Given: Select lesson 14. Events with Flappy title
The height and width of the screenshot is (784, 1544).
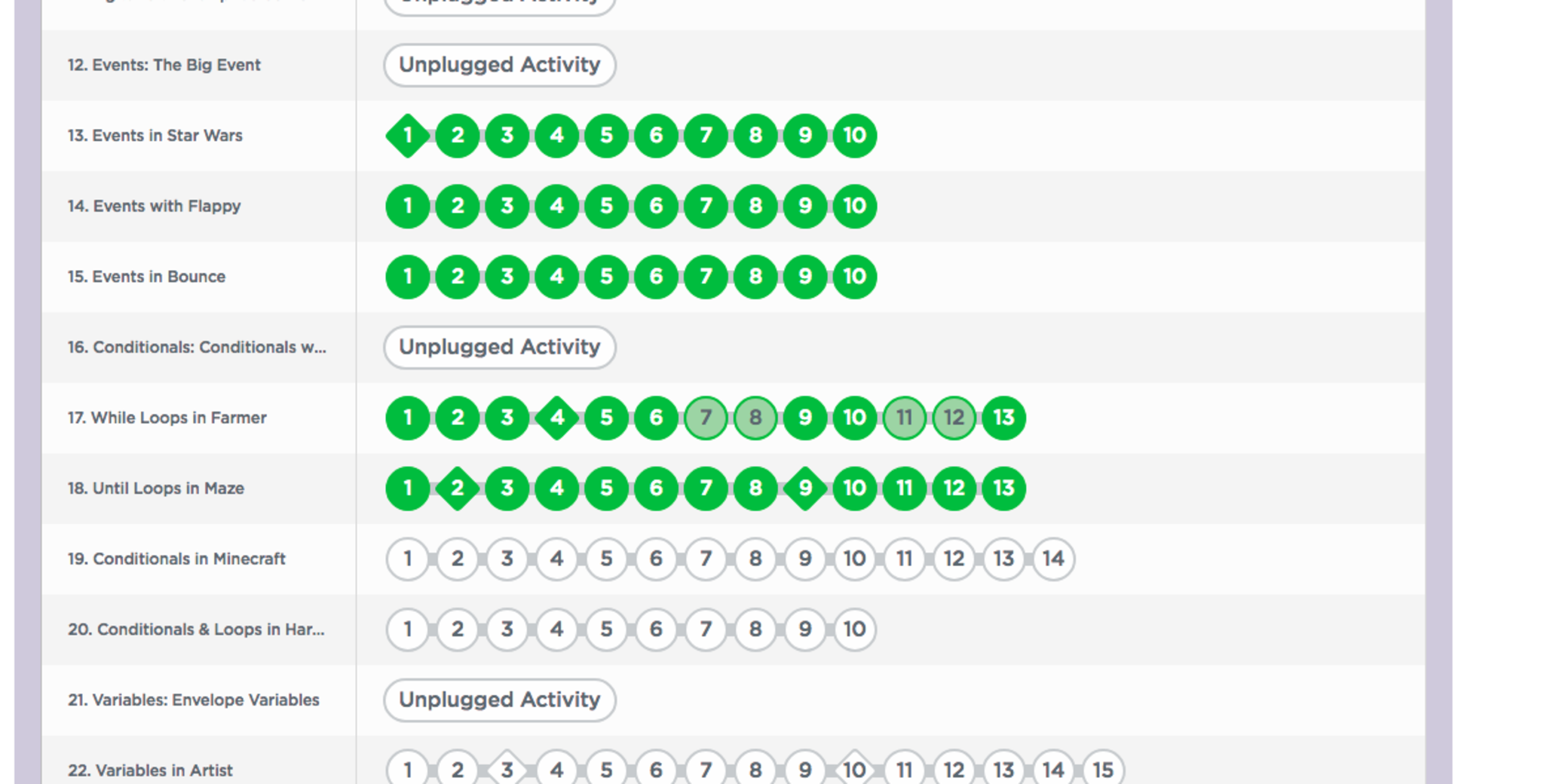Looking at the screenshot, I should click(x=155, y=206).
